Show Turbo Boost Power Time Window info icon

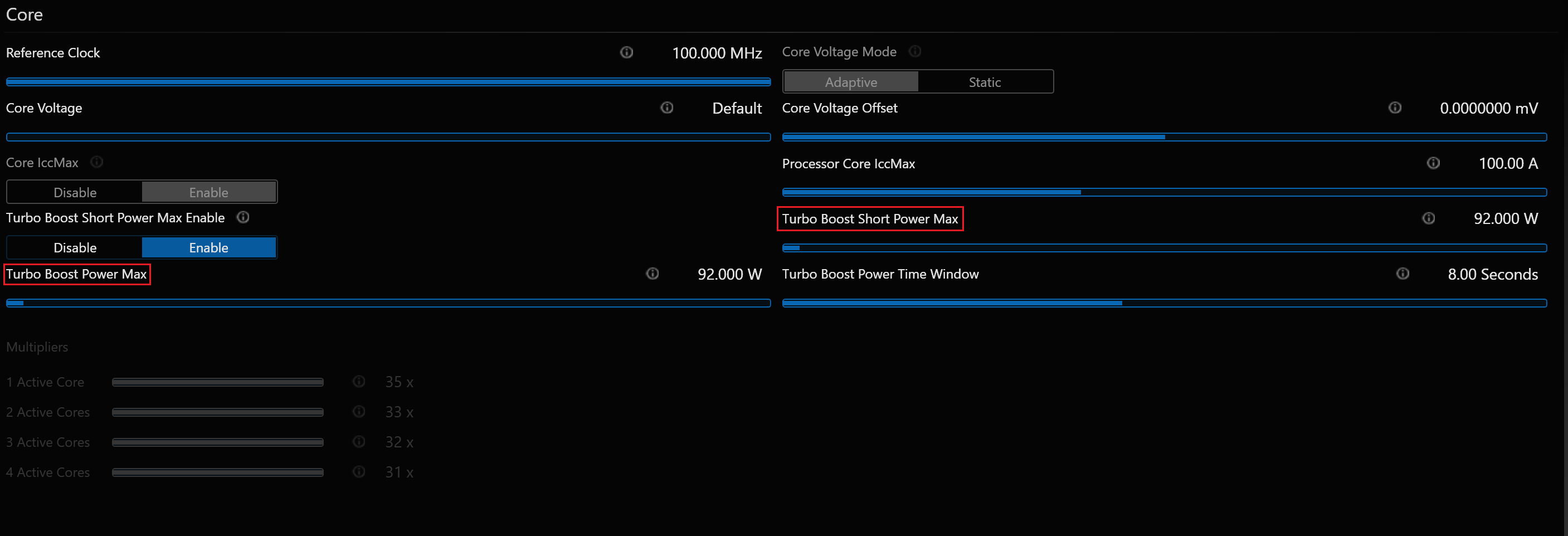(1403, 274)
